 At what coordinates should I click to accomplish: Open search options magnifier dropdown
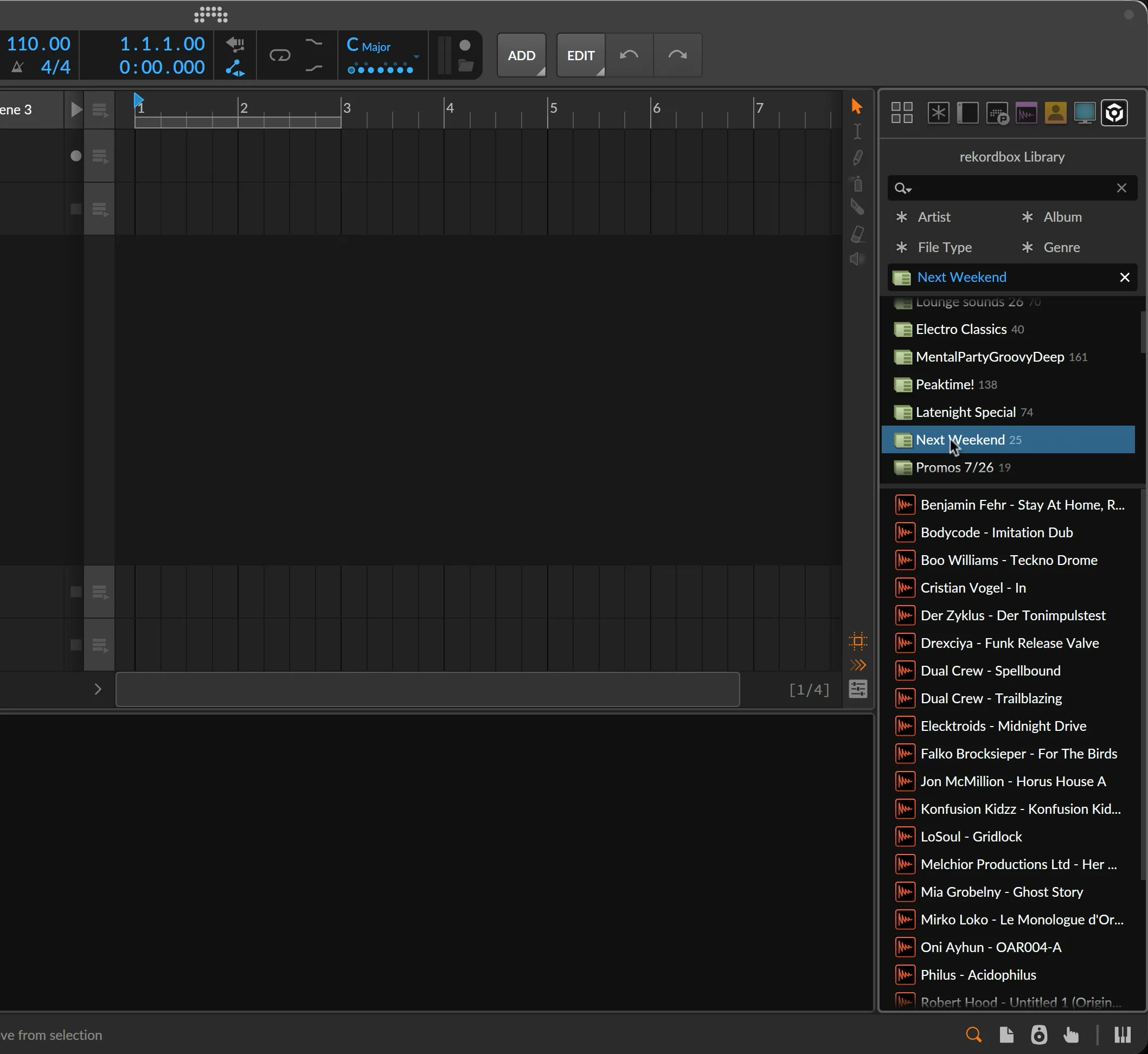(903, 188)
